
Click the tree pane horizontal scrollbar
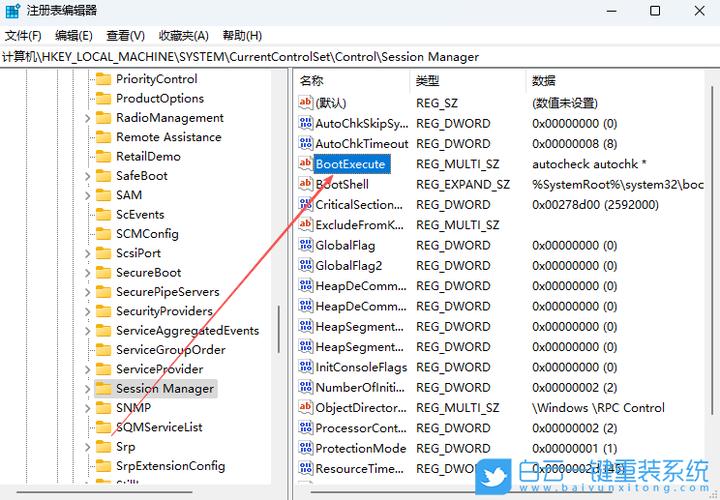click(105, 492)
